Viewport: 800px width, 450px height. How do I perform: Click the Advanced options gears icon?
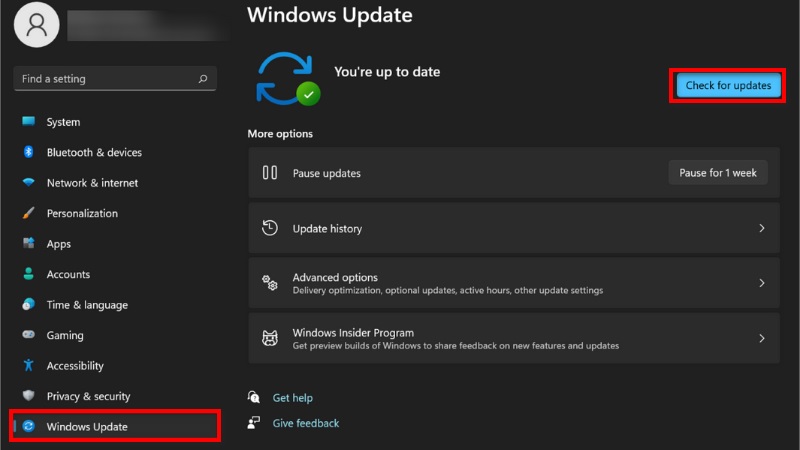(x=270, y=283)
